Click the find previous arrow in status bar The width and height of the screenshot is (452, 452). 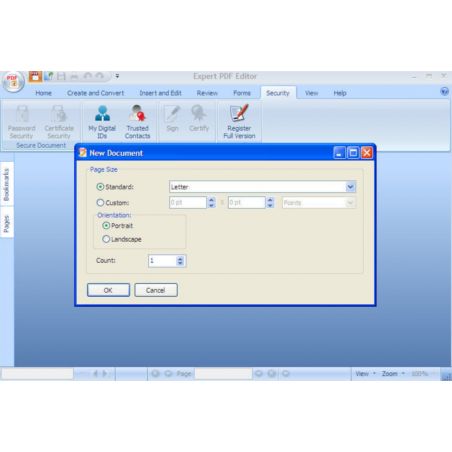point(95,374)
